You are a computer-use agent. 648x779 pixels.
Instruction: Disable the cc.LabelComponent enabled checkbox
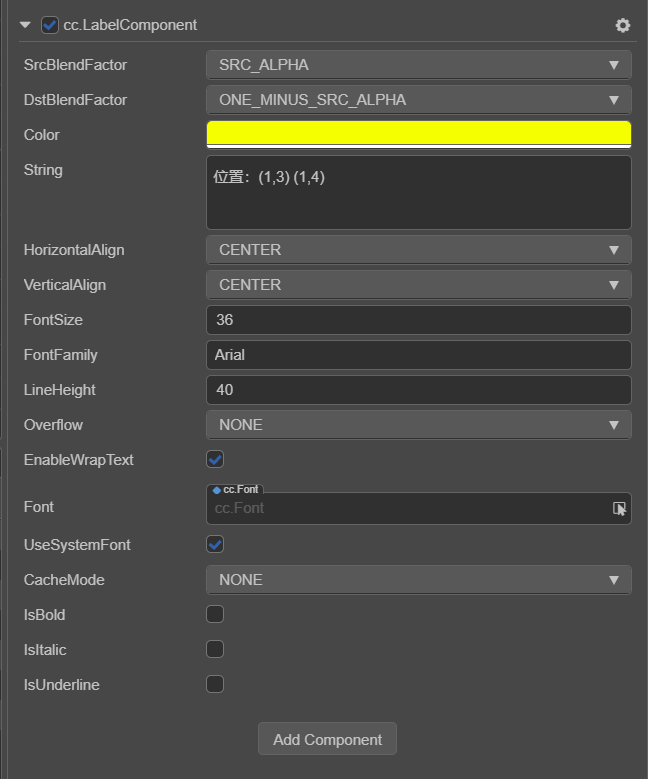(50, 25)
